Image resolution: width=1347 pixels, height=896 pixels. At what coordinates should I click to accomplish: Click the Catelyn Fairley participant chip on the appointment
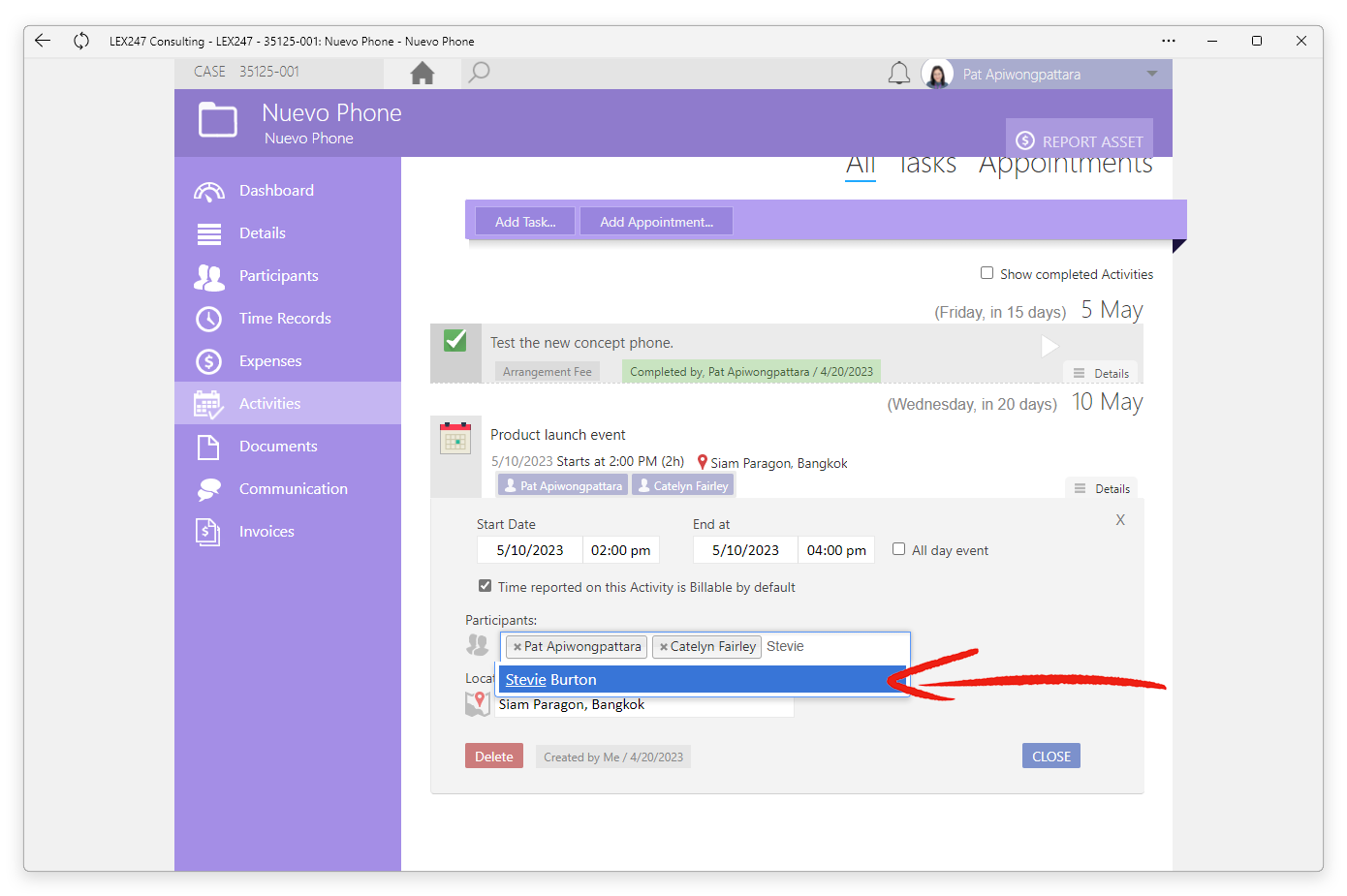point(683,486)
